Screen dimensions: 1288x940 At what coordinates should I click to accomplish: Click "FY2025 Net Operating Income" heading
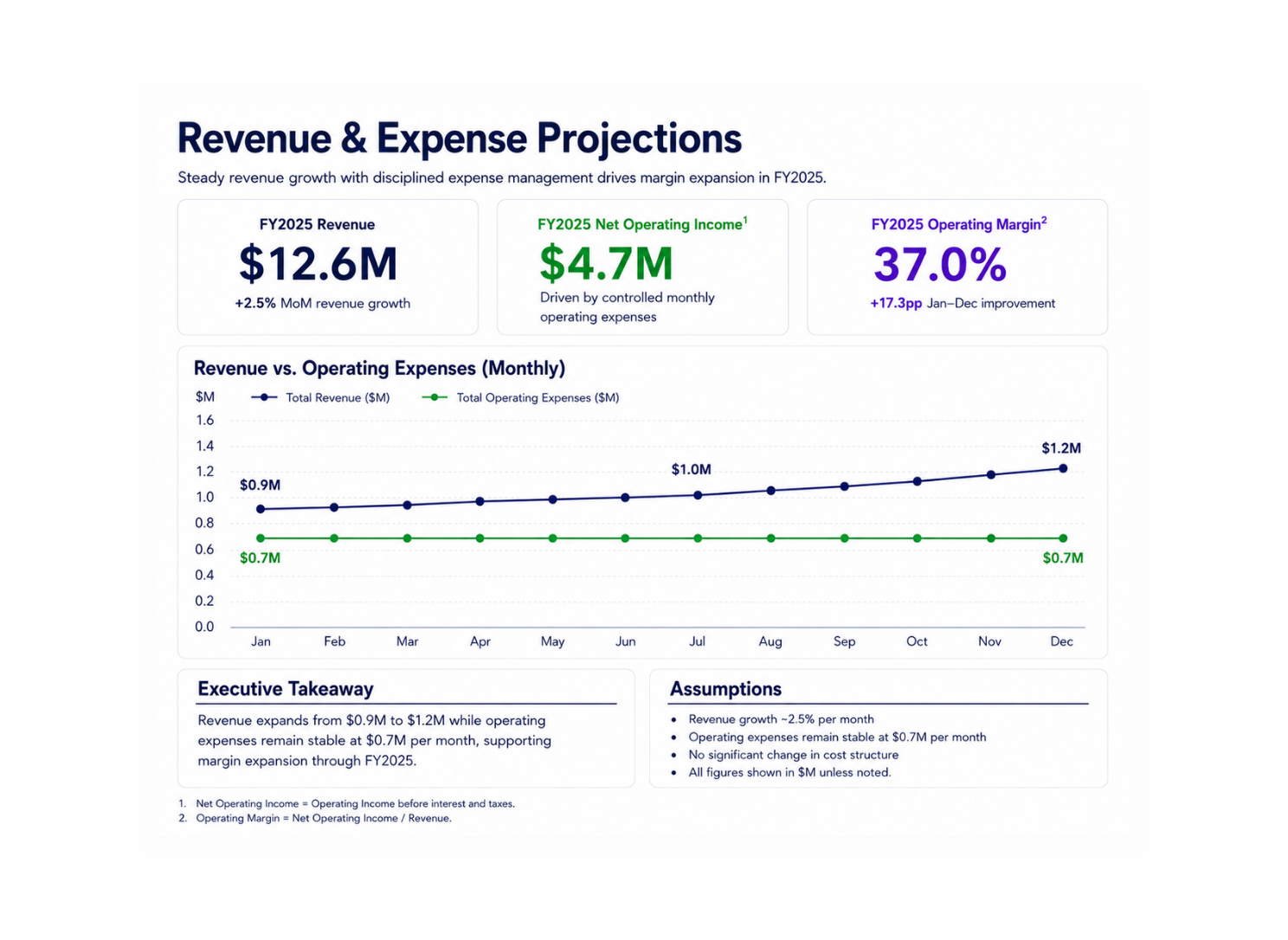642,223
